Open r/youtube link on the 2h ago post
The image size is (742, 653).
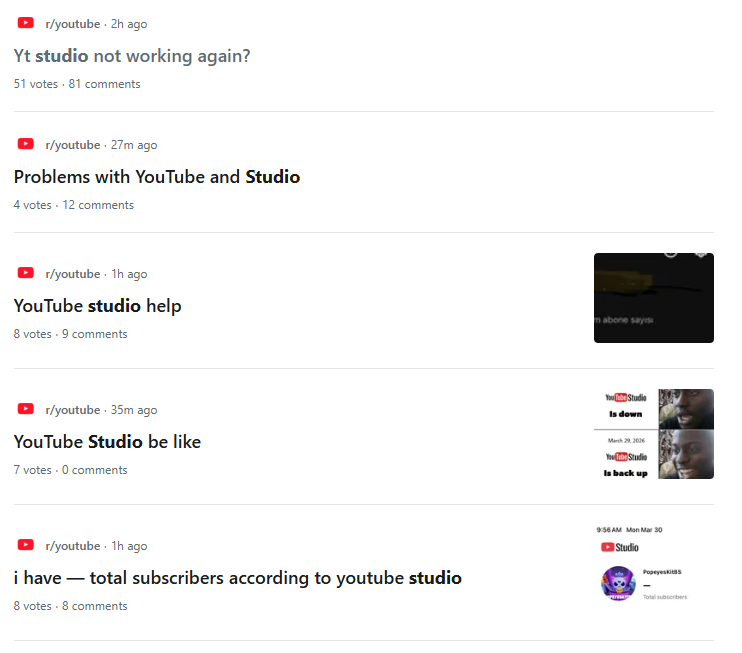coord(73,24)
